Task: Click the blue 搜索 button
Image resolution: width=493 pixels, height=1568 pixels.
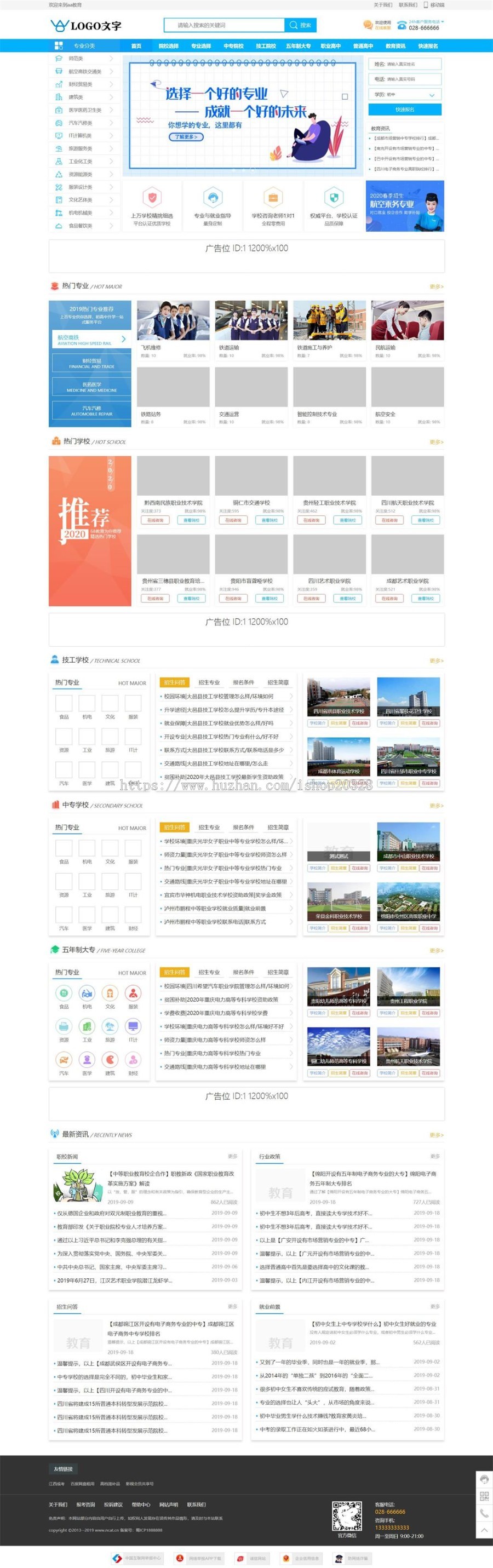Action: 300,25
